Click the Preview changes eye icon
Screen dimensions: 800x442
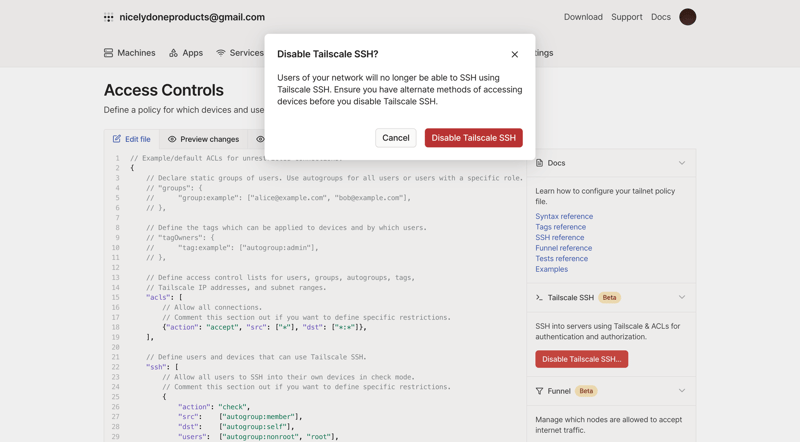(x=172, y=139)
